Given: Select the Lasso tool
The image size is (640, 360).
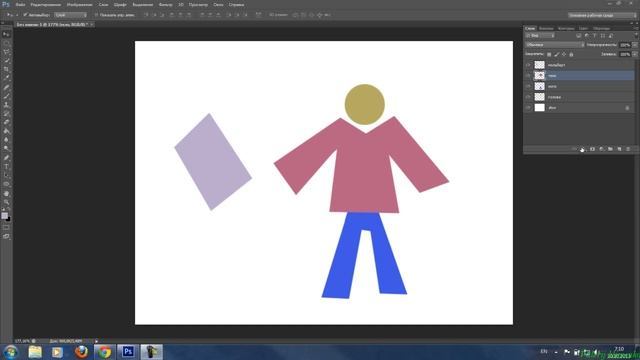Looking at the screenshot, I should tap(6, 52).
